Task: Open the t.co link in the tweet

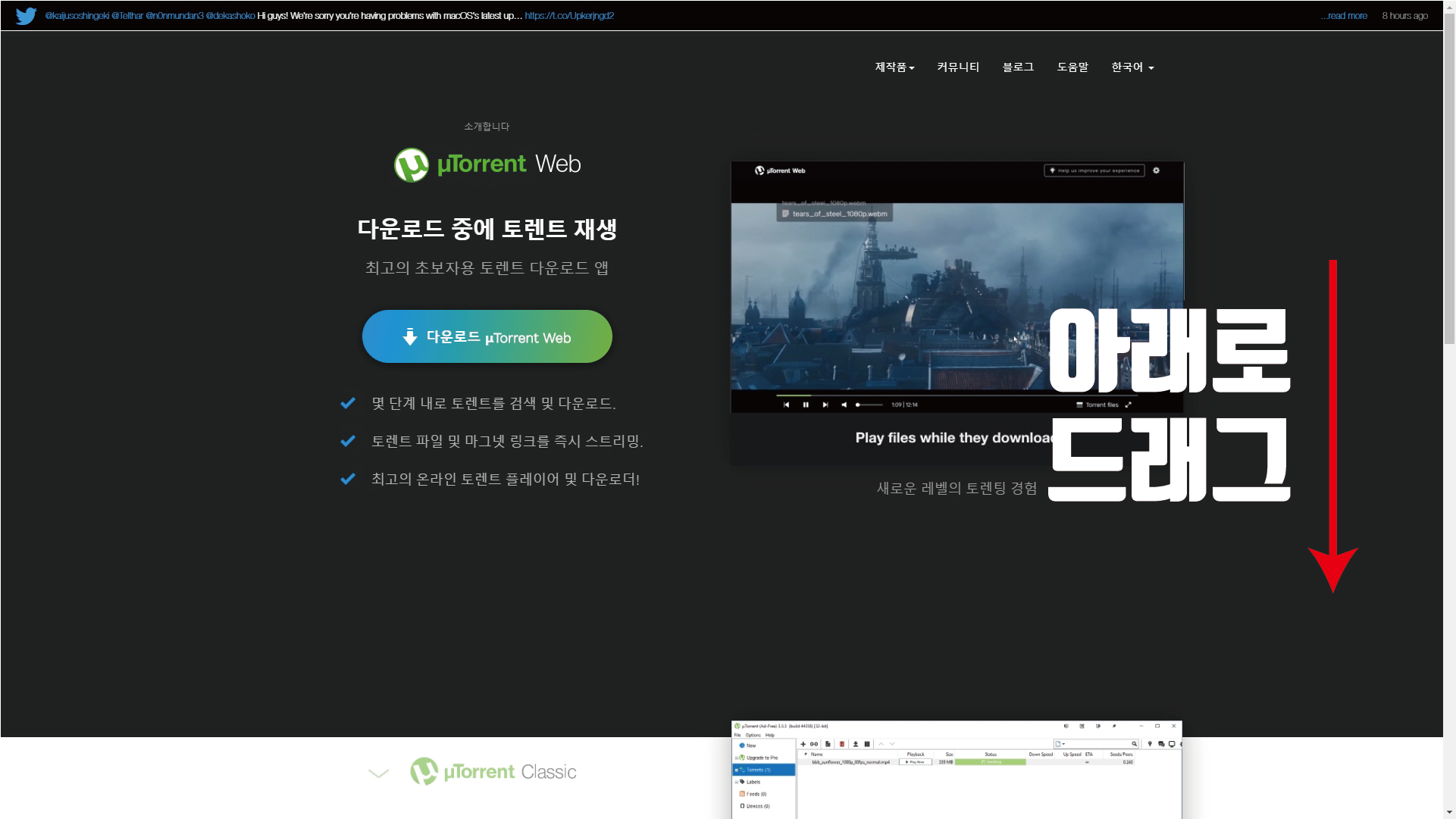Action: coord(569,16)
